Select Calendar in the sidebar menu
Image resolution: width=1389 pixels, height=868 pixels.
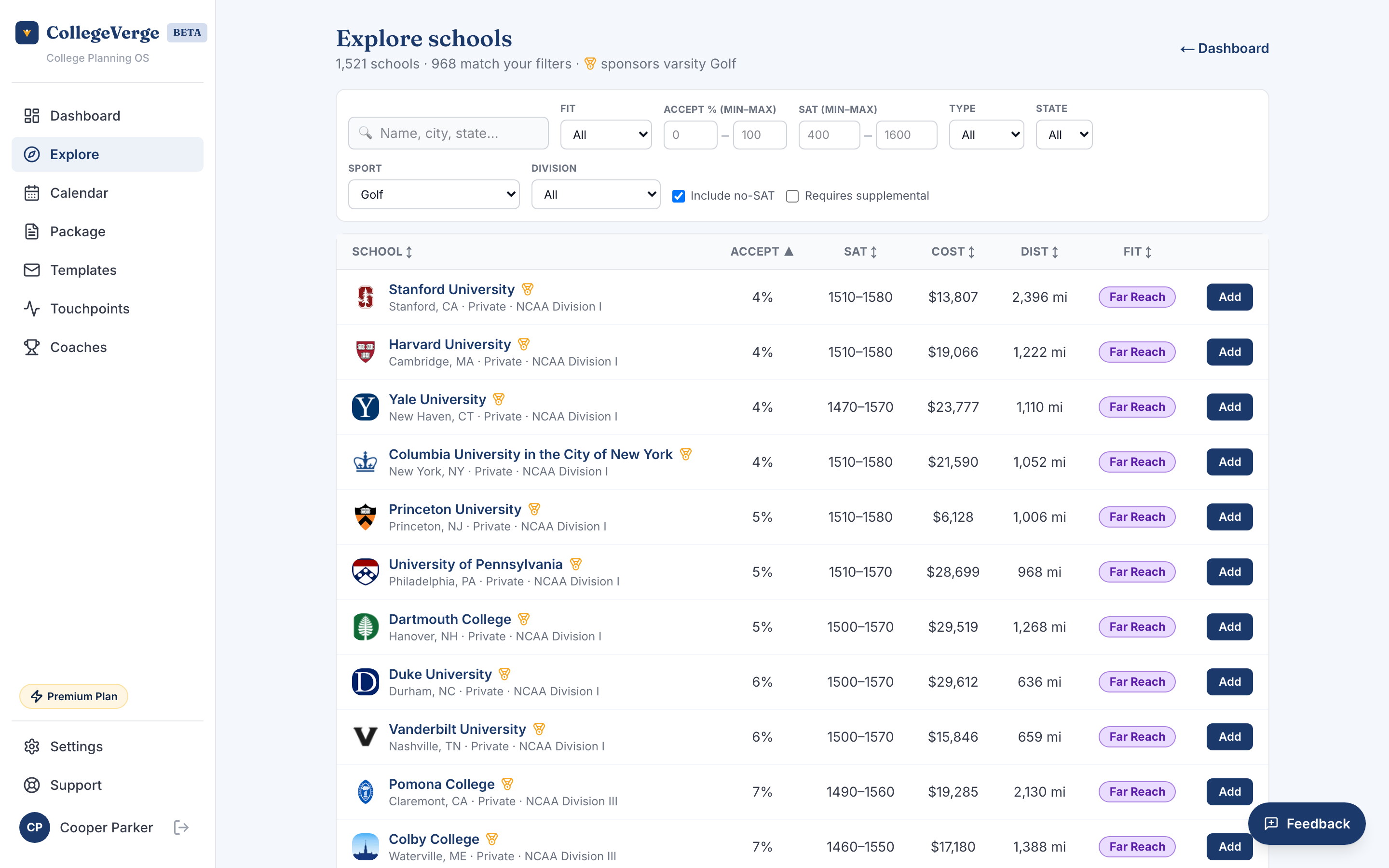[108, 193]
